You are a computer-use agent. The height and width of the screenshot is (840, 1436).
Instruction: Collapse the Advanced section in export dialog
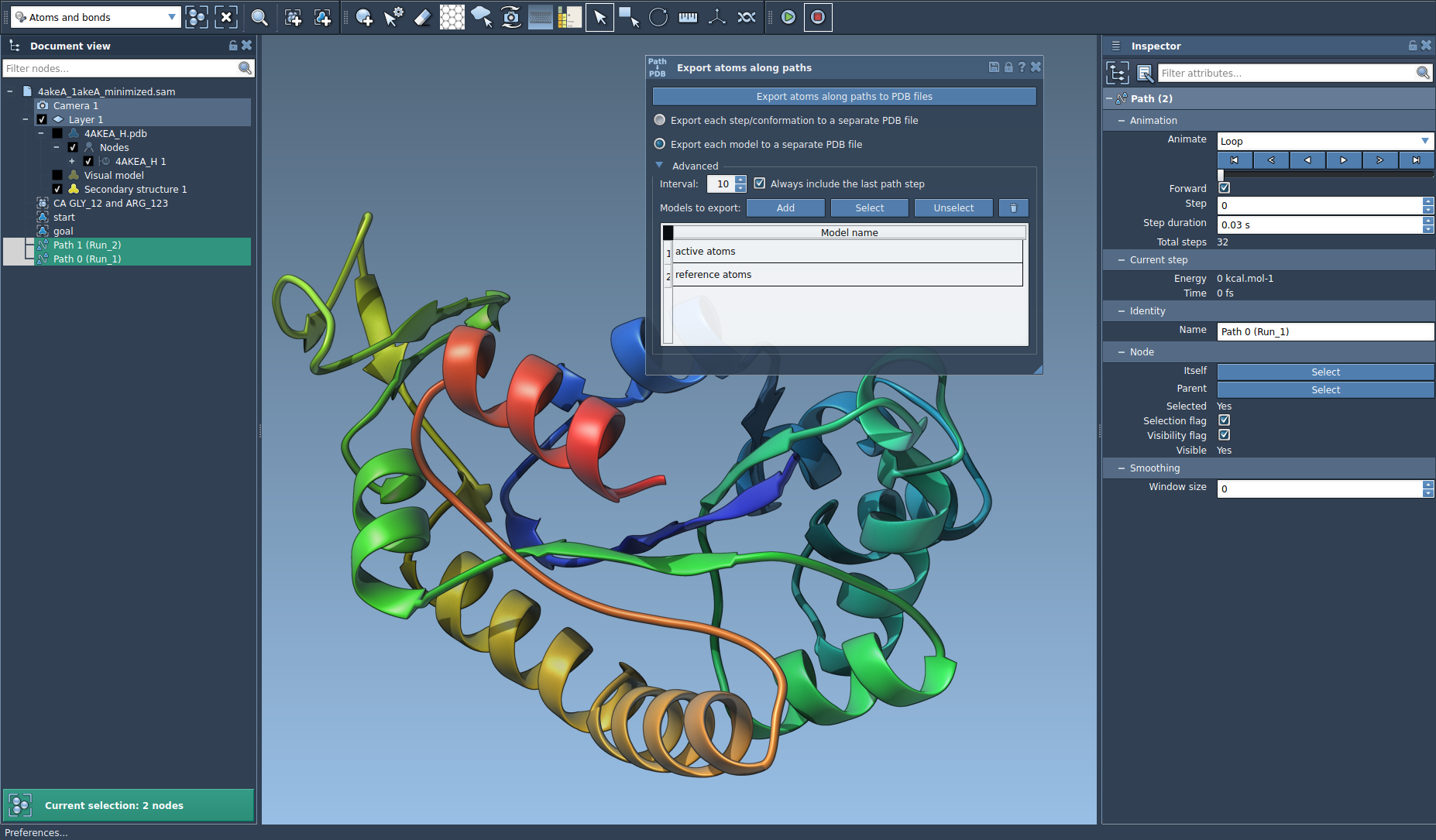(x=660, y=166)
